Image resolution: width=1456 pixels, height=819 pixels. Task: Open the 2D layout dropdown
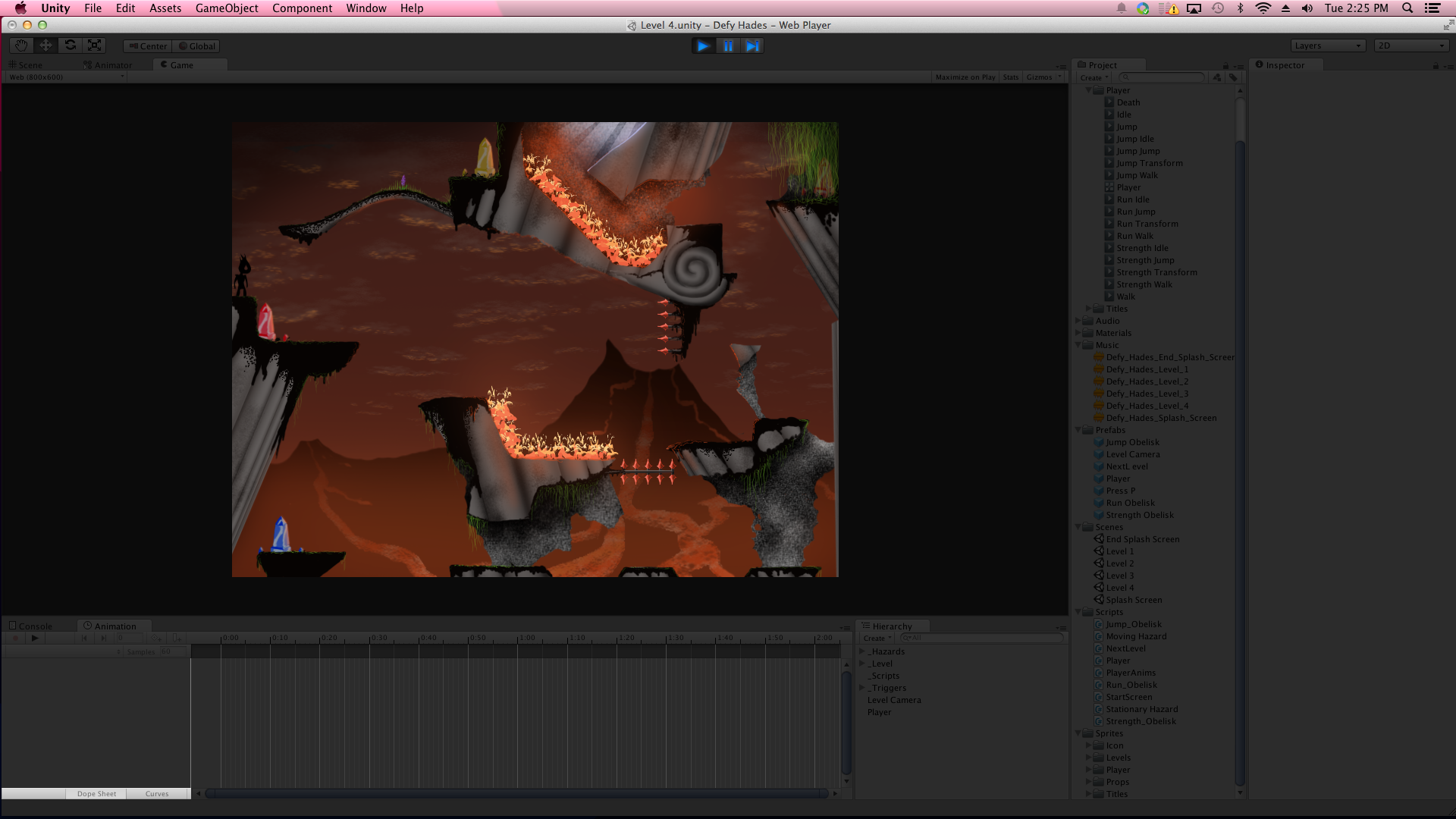coord(1411,46)
